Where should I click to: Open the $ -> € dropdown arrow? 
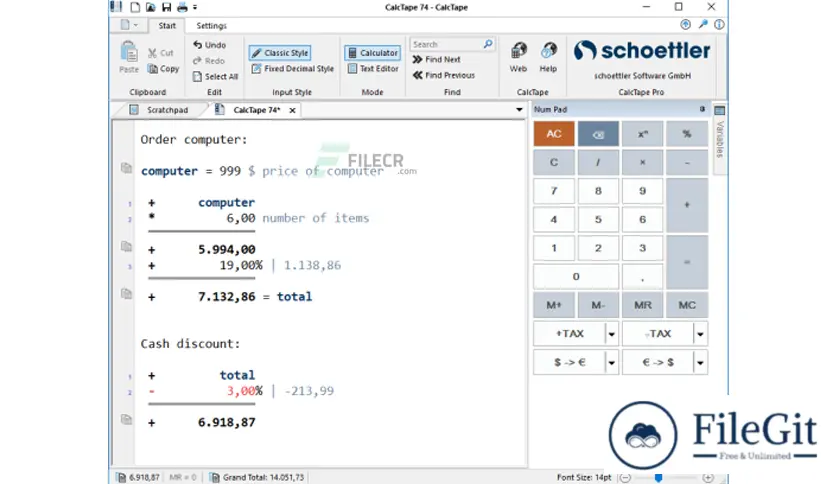point(612,363)
